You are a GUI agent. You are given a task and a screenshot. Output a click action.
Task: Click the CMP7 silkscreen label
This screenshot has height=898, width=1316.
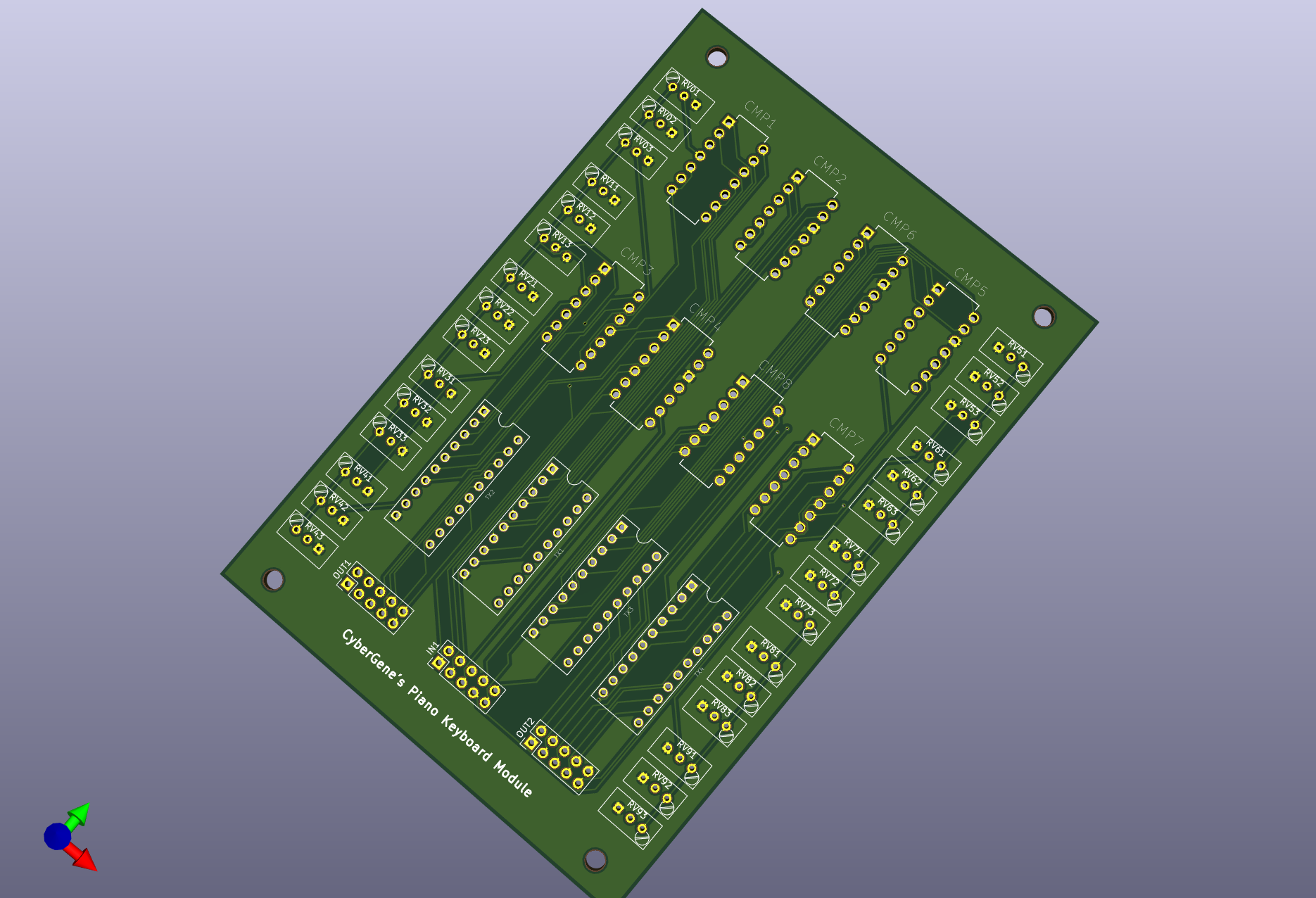(847, 431)
